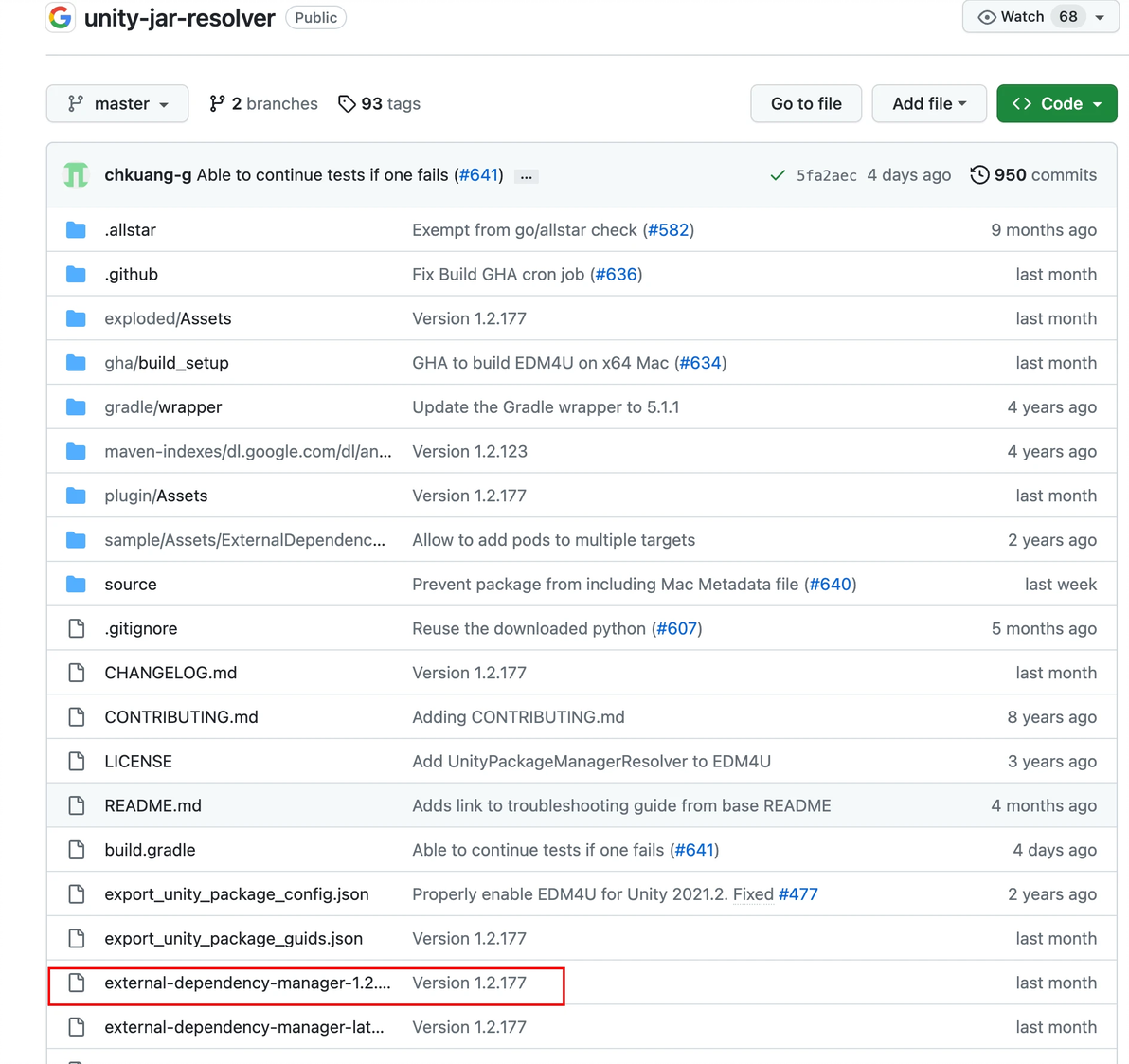Click the folder icon next to .allstar
This screenshot has width=1129, height=1064.
[x=77, y=230]
